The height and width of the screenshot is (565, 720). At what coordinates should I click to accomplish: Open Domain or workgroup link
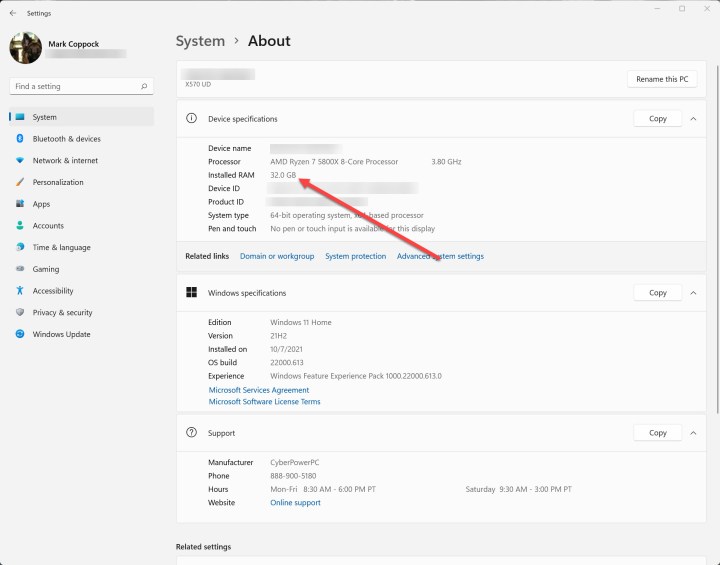[x=277, y=256]
